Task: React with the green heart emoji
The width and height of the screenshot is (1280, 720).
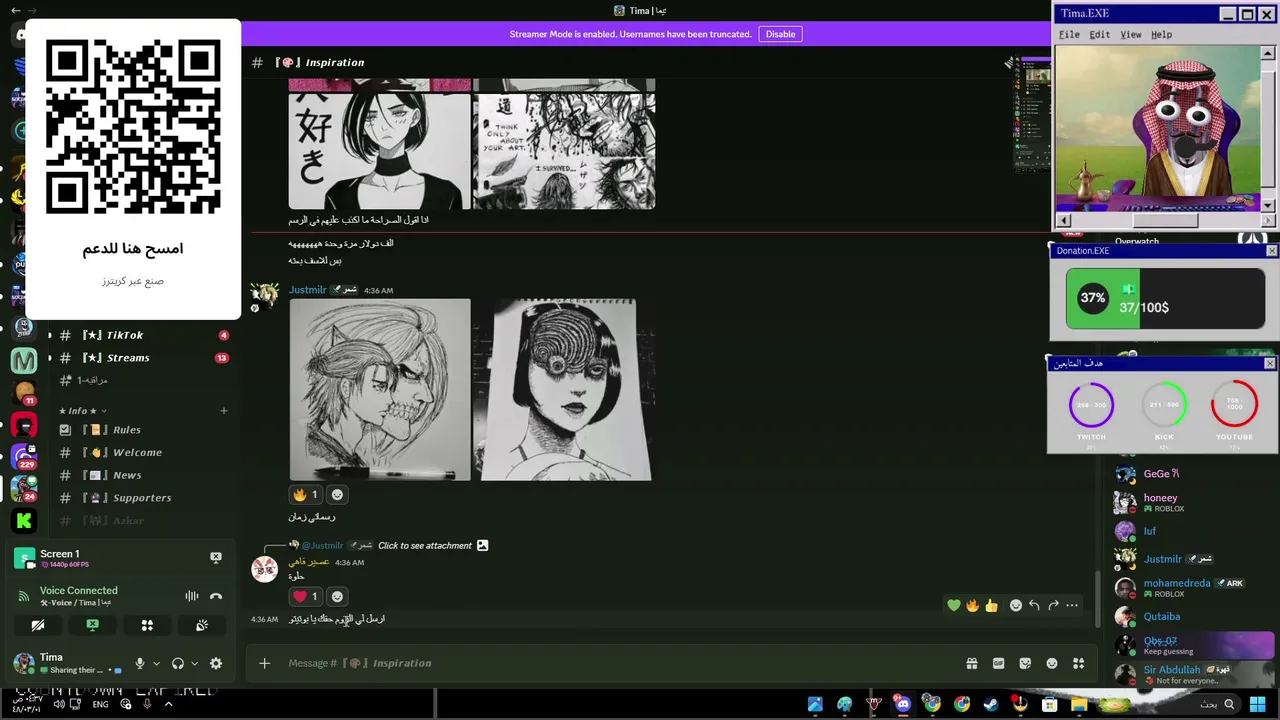Action: tap(954, 605)
